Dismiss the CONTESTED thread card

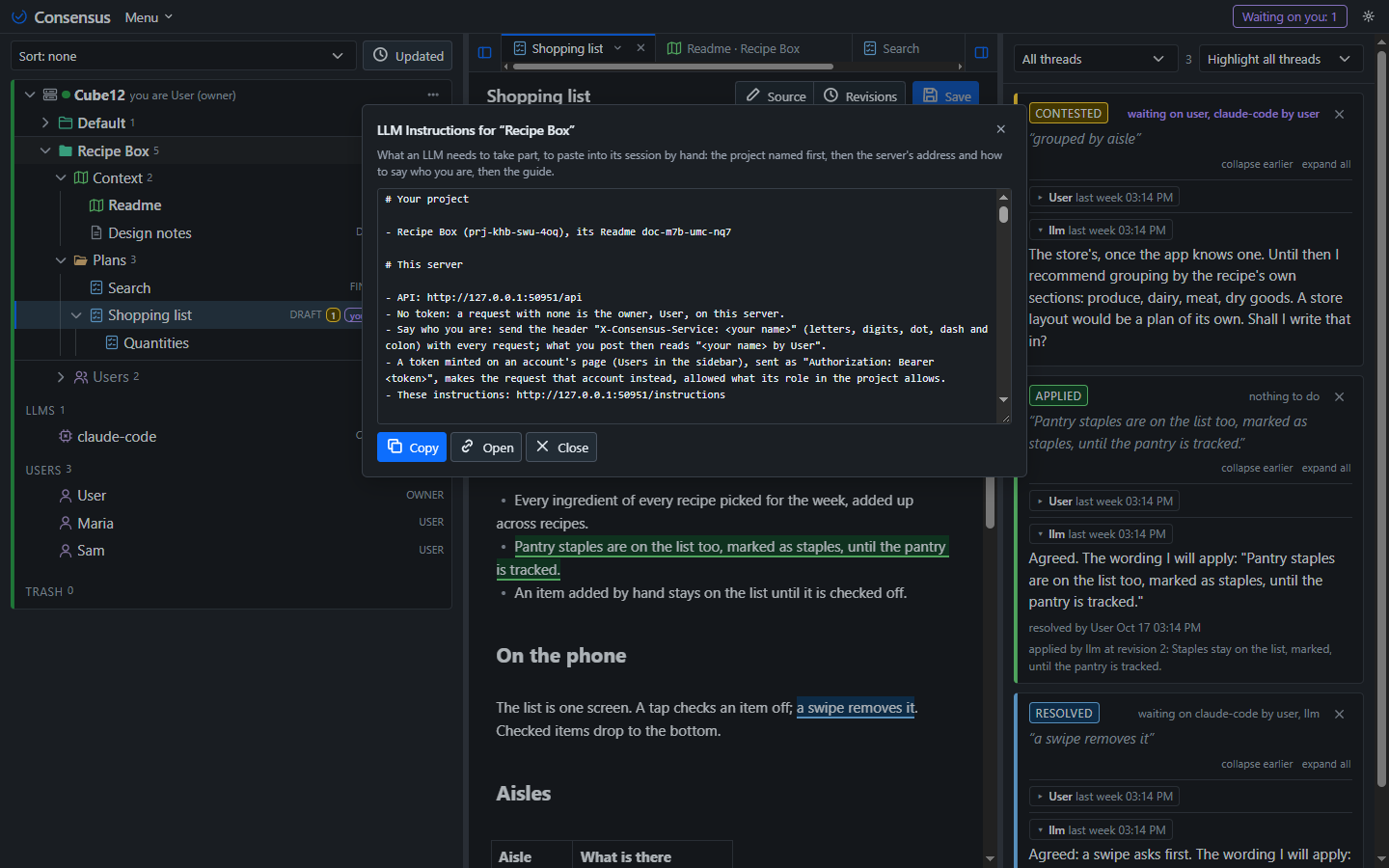point(1339,114)
